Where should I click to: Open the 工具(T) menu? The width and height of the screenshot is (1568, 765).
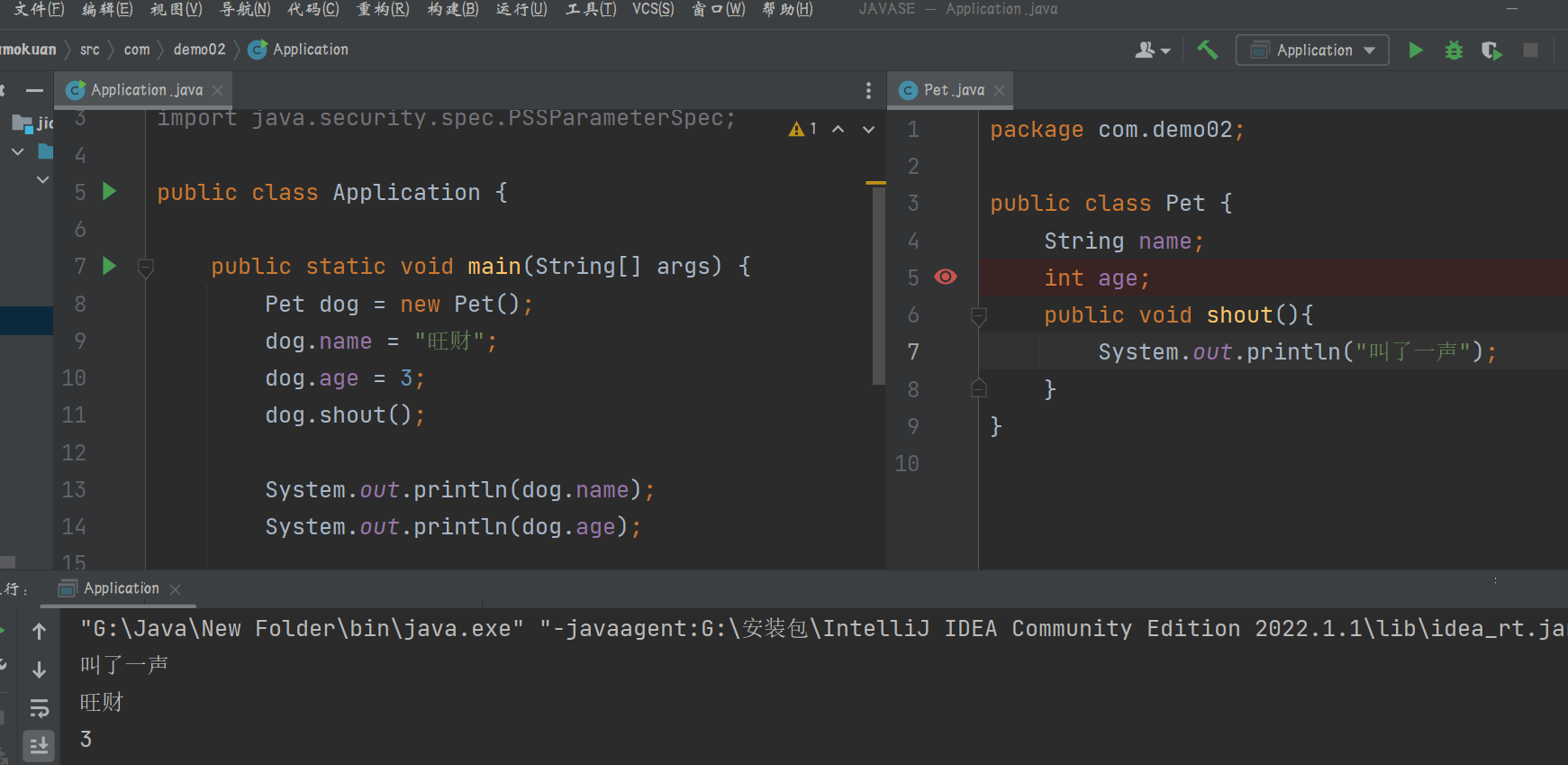[591, 9]
